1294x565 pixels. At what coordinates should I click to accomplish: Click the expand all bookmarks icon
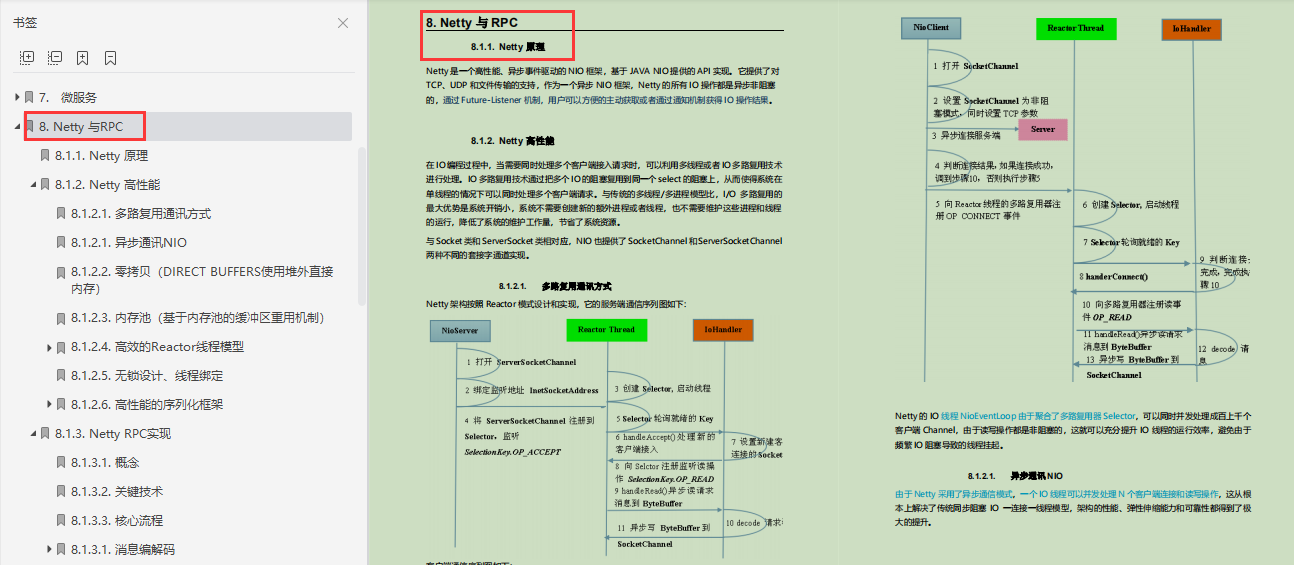(27, 58)
